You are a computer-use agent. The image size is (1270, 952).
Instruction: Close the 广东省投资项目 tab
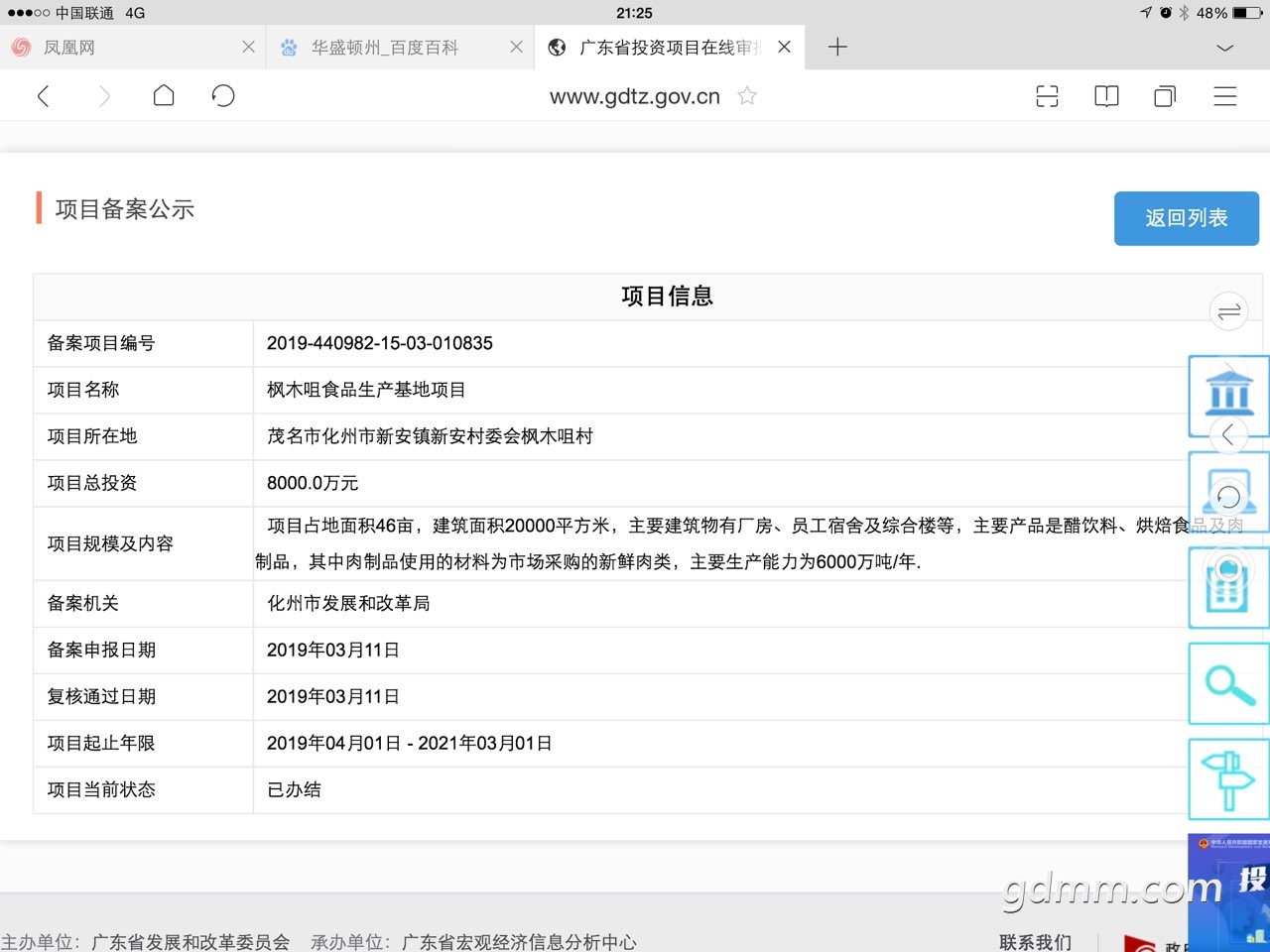pyautogui.click(x=784, y=48)
